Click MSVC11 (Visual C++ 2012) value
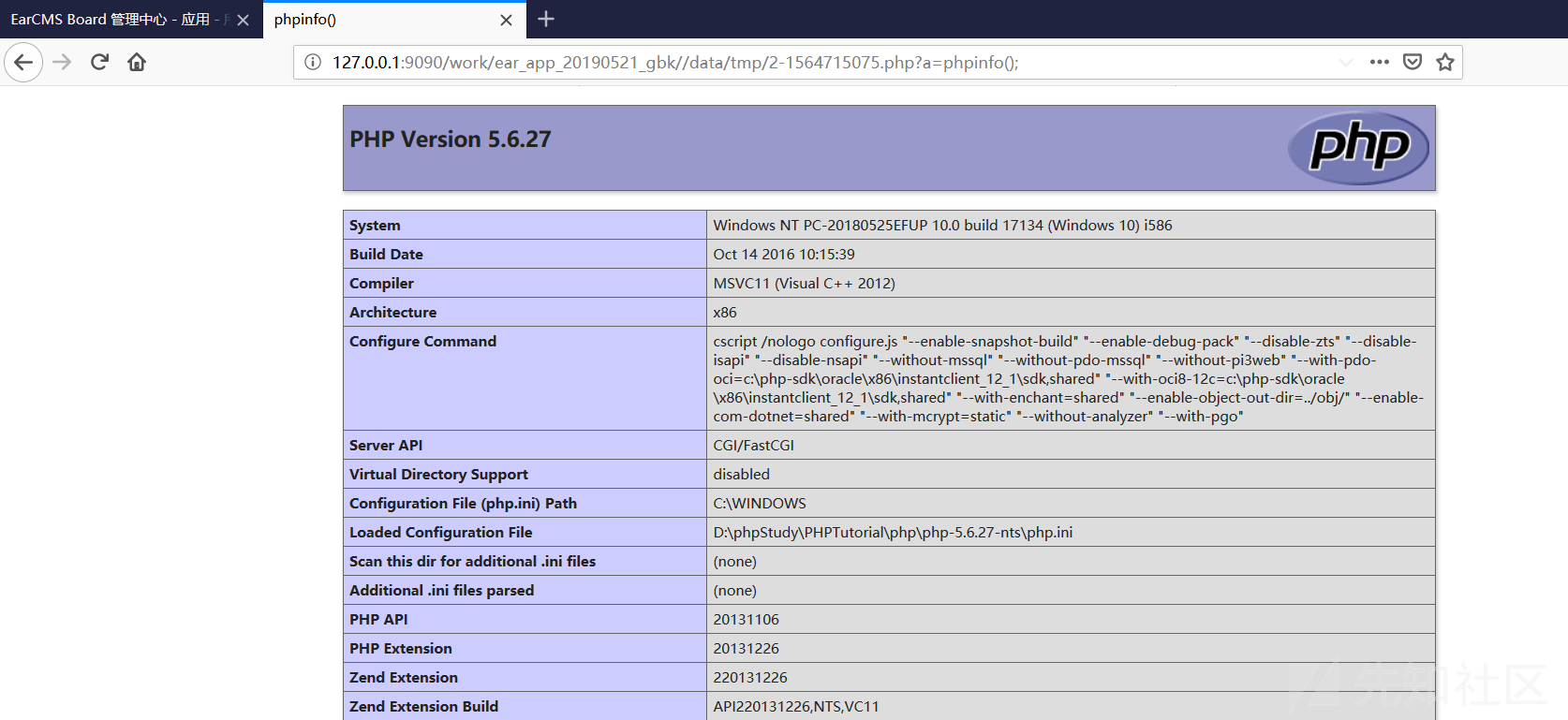The width and height of the screenshot is (1568, 720). (x=804, y=284)
